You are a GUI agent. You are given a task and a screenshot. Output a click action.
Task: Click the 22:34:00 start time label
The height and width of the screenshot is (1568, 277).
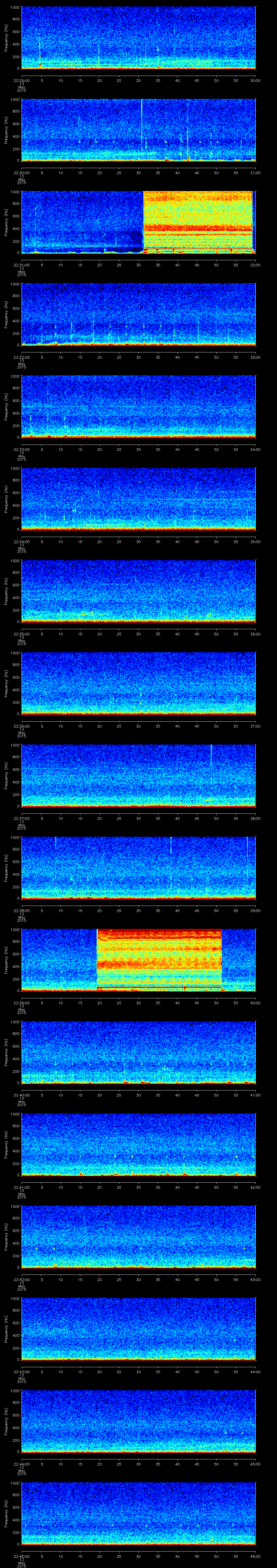pyautogui.click(x=21, y=542)
